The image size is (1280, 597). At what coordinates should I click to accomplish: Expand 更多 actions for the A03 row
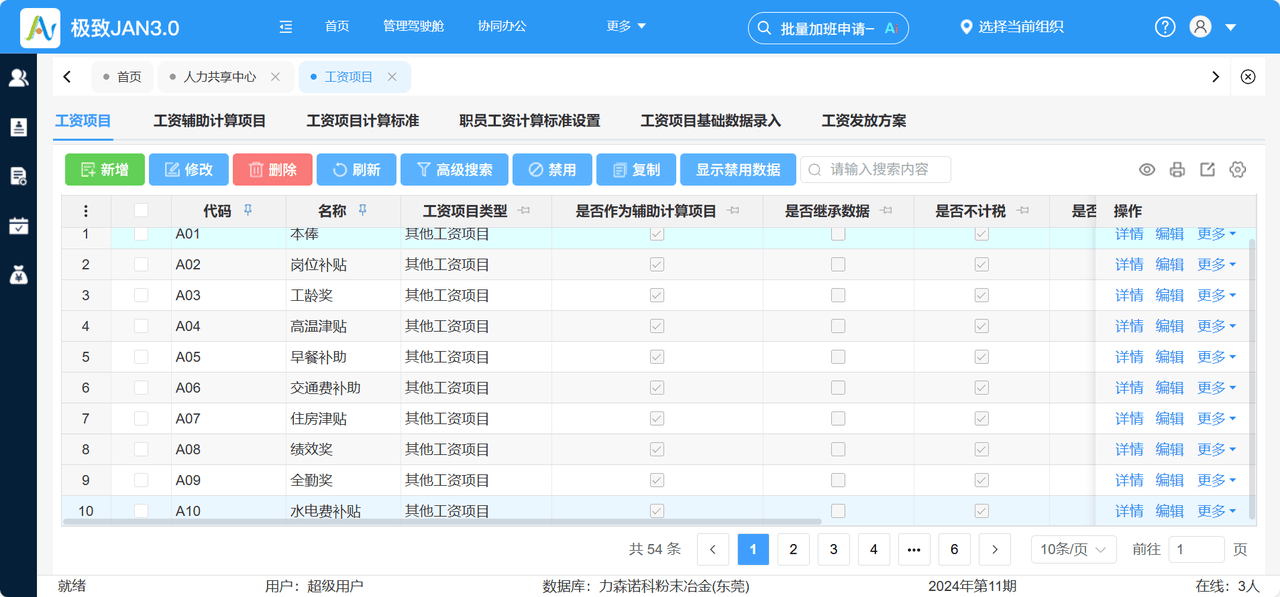[x=1216, y=295]
